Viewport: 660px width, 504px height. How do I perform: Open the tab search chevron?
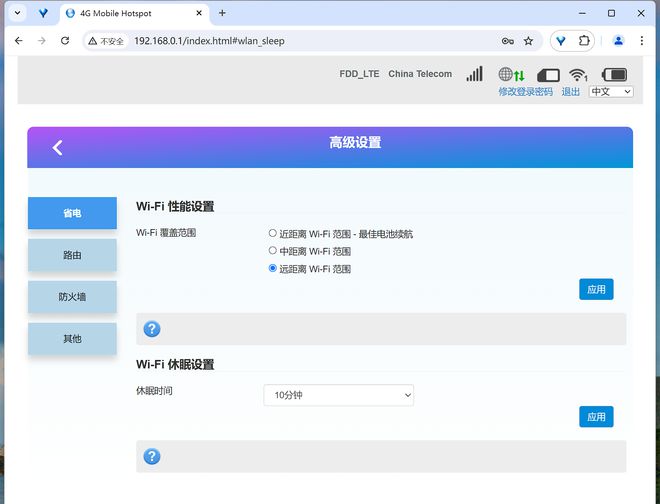click(17, 13)
